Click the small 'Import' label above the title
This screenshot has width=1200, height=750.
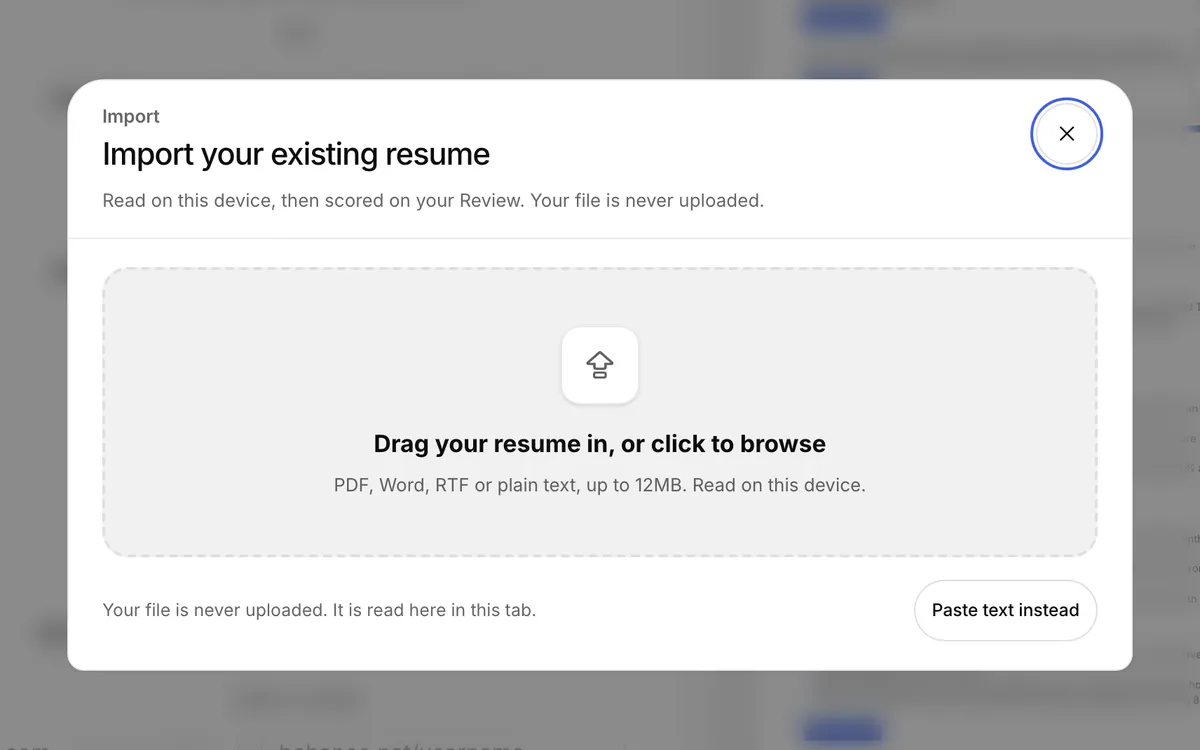(131, 116)
